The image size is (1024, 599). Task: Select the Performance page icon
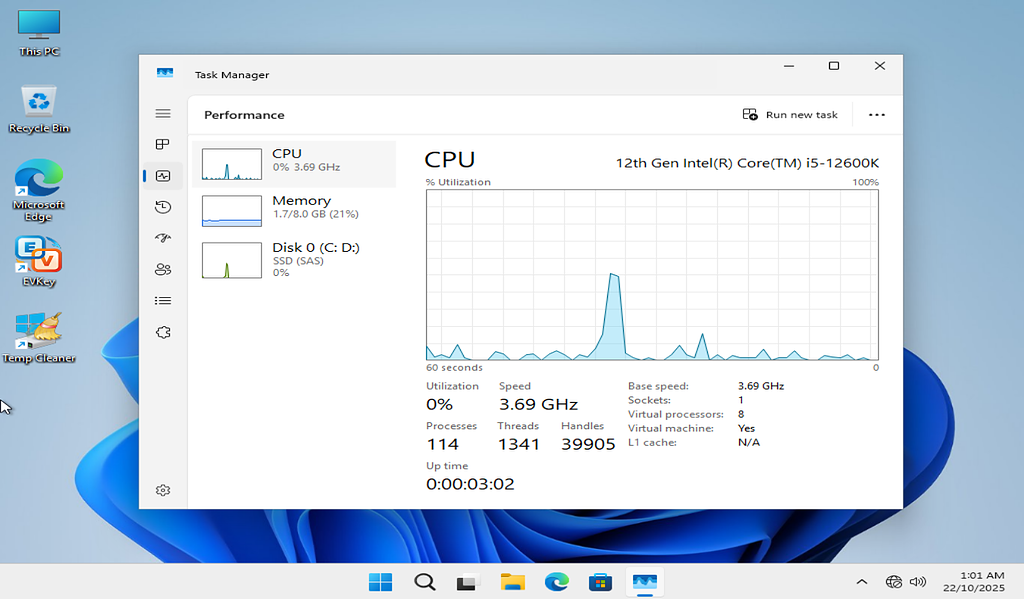(163, 176)
